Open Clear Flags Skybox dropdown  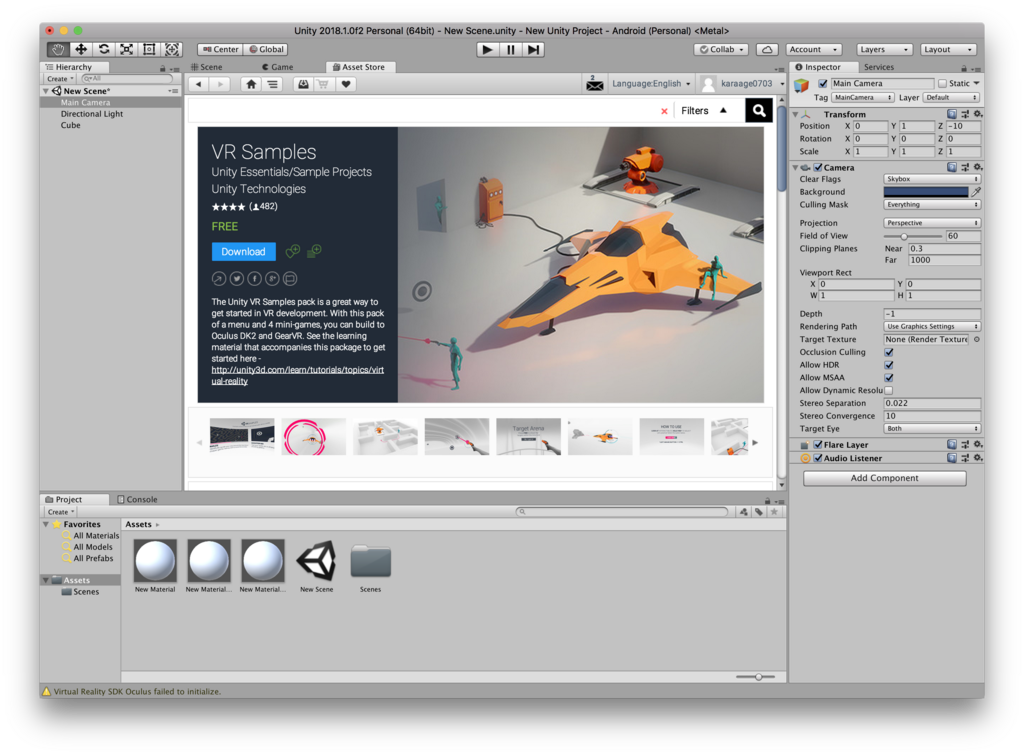(x=932, y=179)
